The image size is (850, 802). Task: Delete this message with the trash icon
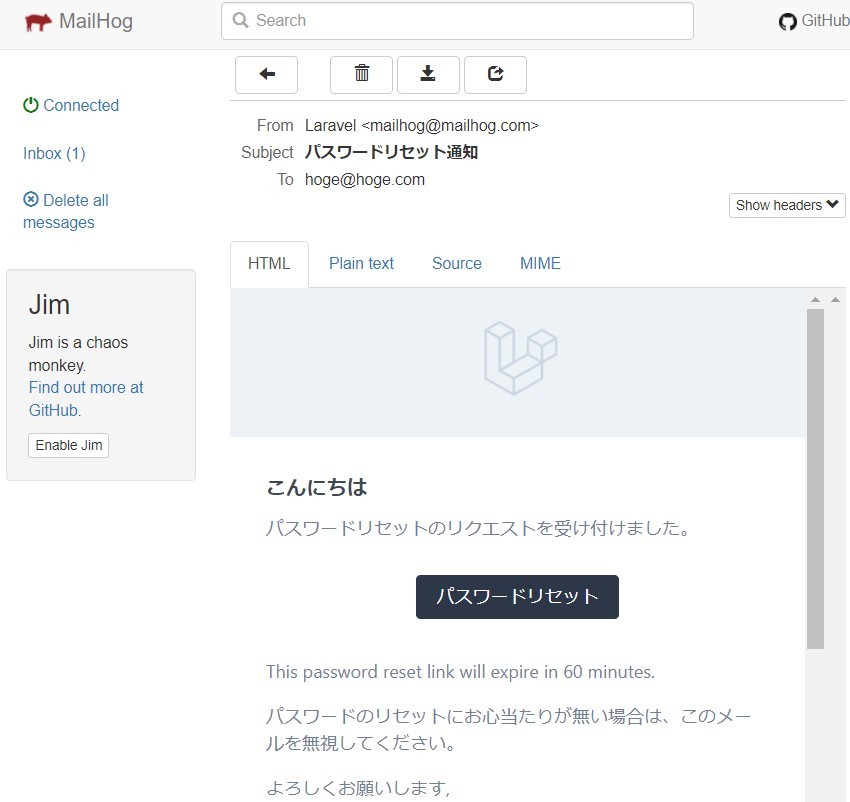pos(361,74)
